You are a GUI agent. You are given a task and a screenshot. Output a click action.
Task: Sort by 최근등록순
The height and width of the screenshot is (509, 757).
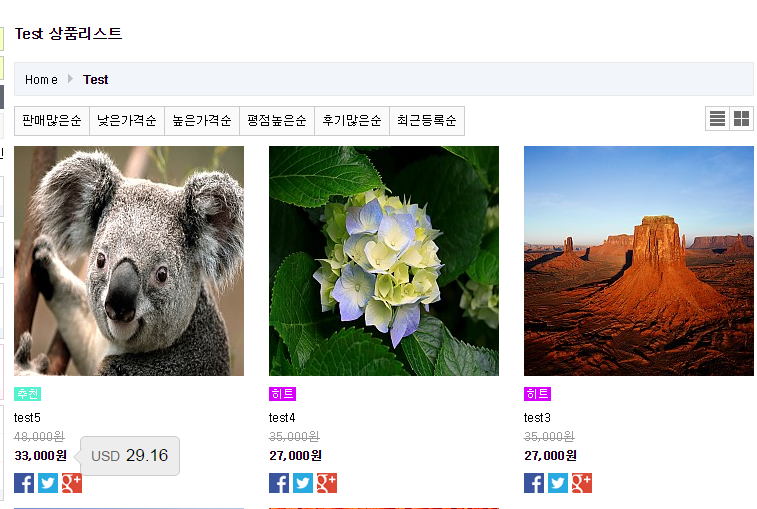click(x=427, y=121)
